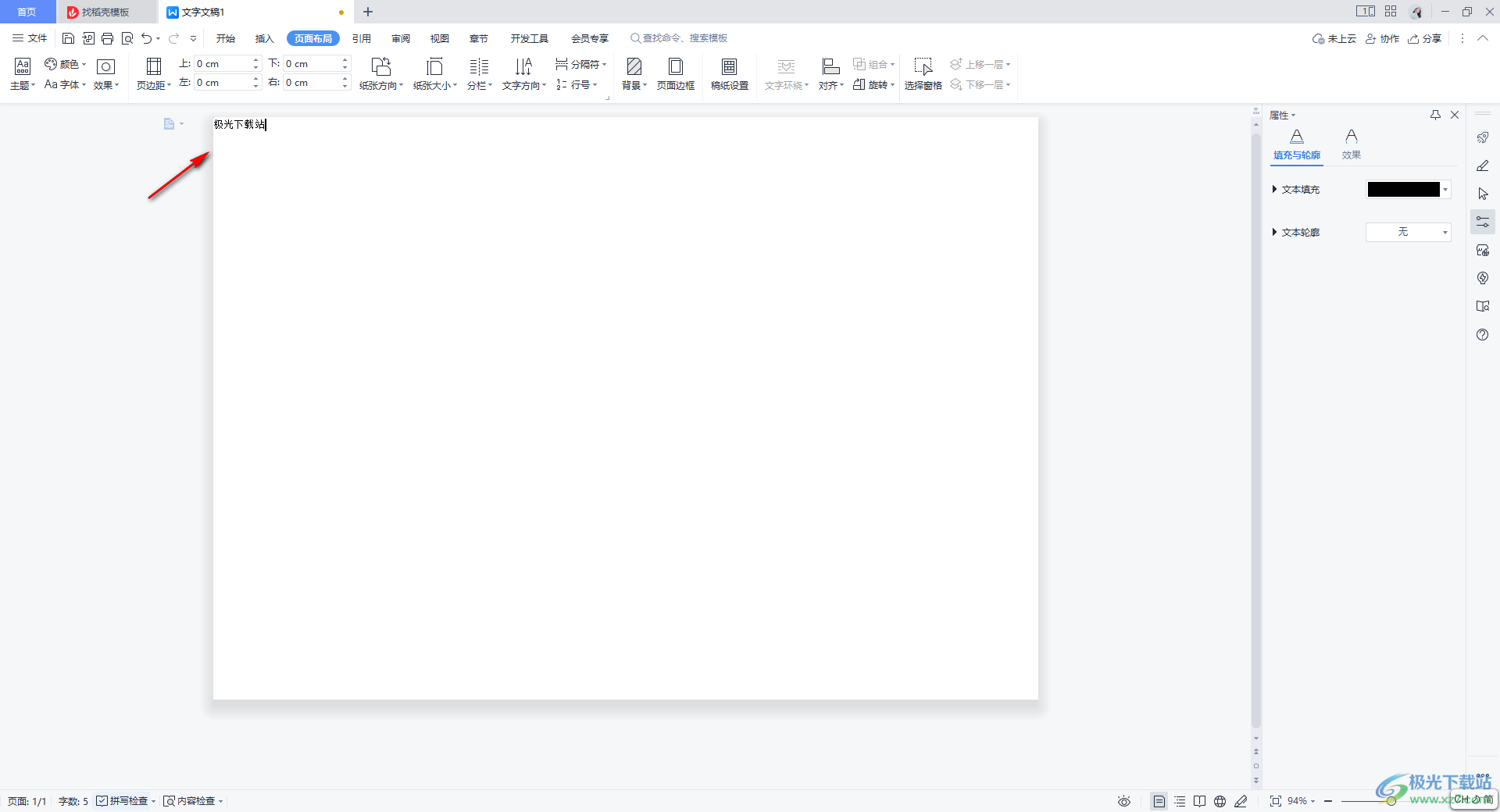Open the Rotate (旋转) dropdown
Image resolution: width=1500 pixels, height=812 pixels.
[x=874, y=84]
